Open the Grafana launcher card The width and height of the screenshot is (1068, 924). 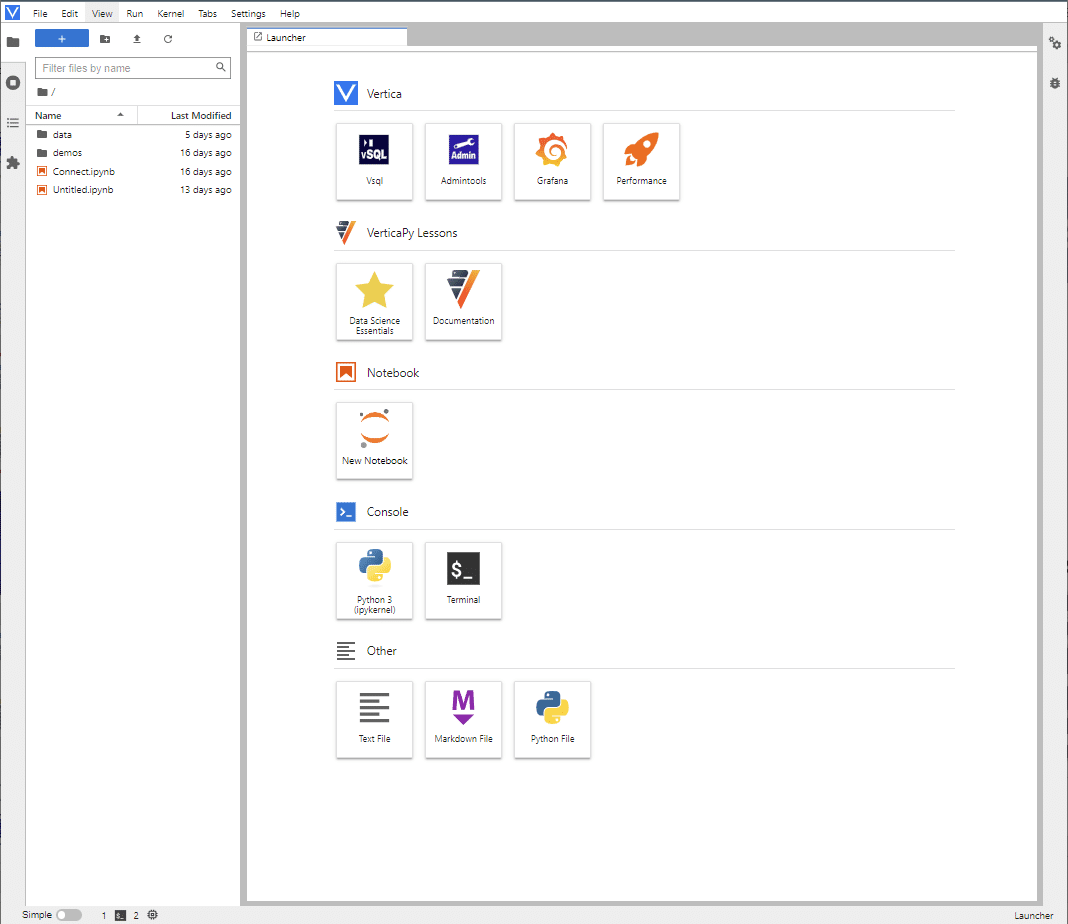[552, 161]
